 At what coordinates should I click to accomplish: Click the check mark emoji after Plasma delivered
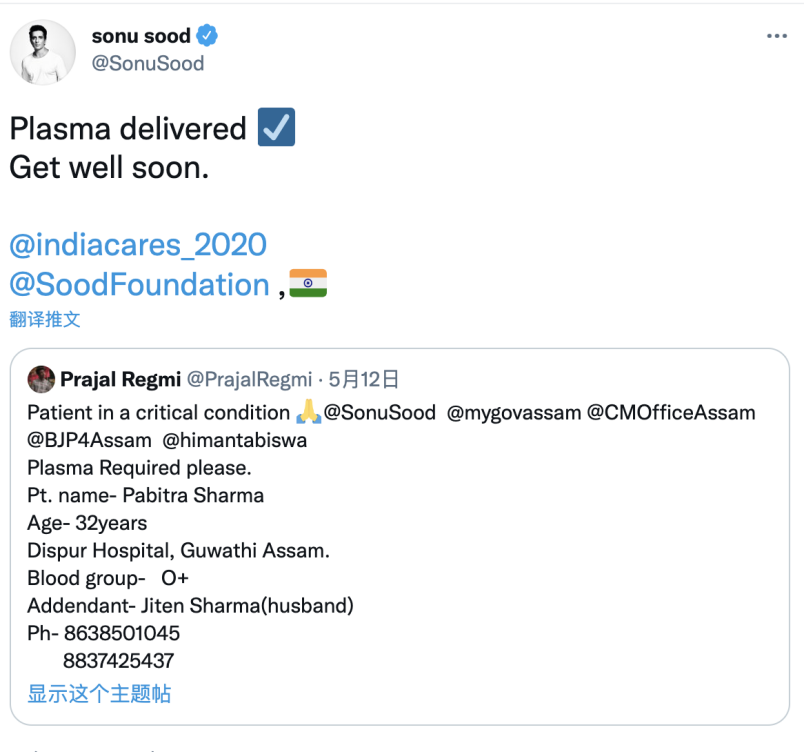[276, 128]
